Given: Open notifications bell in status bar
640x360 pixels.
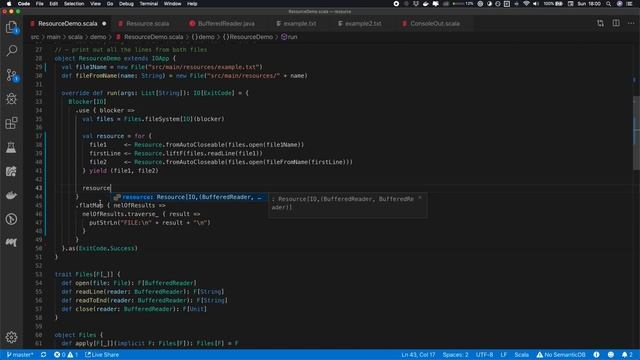Looking at the screenshot, I should [627, 355].
